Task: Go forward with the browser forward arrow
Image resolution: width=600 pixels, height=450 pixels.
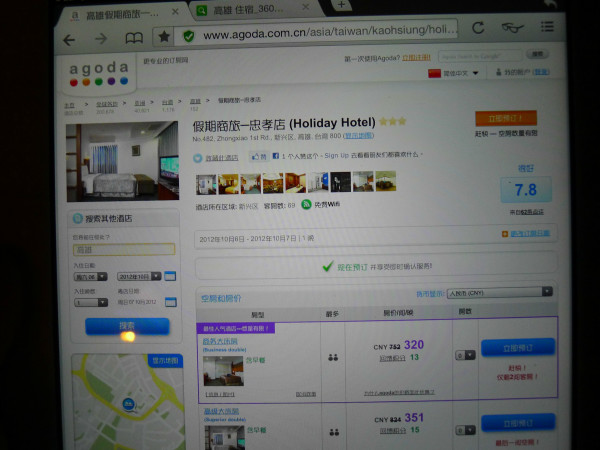Action: 101,38
